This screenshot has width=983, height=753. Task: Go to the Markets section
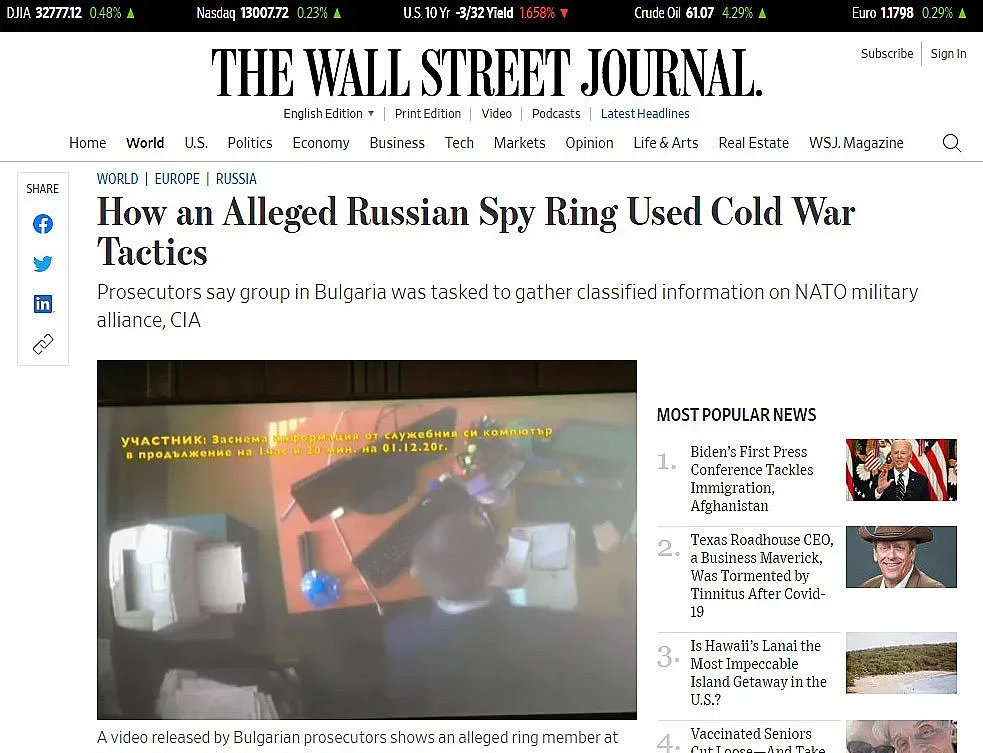click(x=519, y=143)
